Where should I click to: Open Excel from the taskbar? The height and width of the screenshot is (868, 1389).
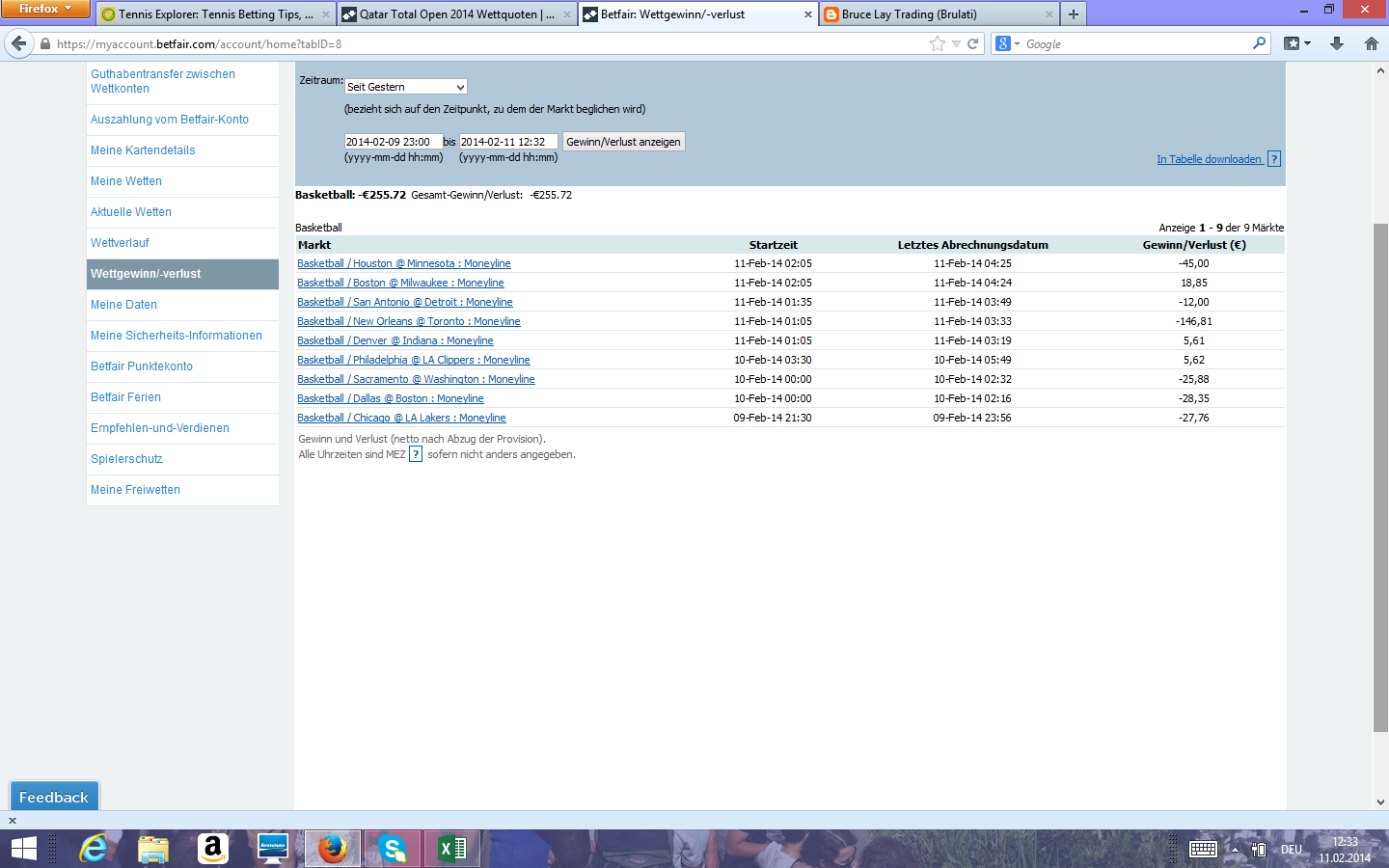coord(452,849)
